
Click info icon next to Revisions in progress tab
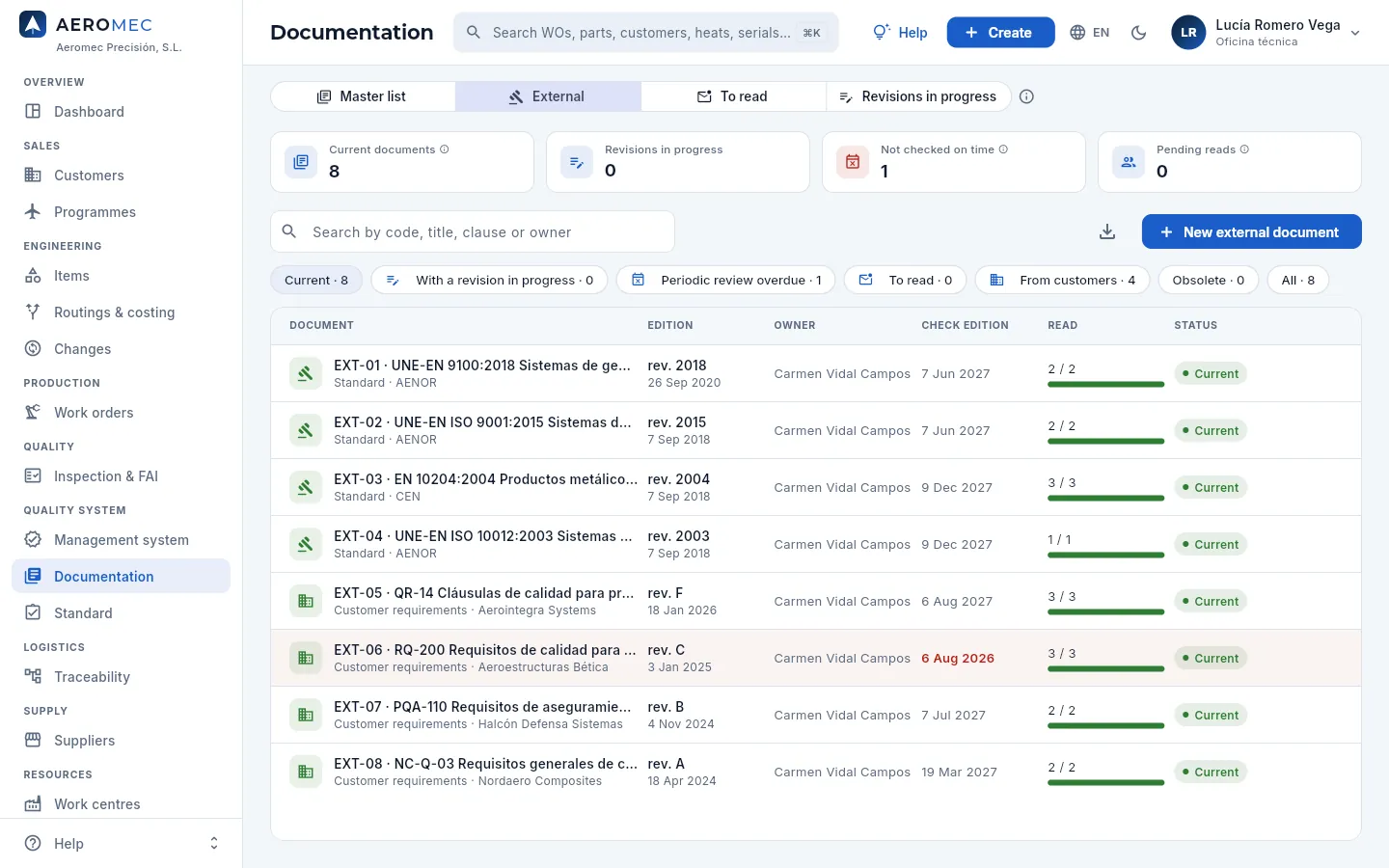click(1026, 96)
